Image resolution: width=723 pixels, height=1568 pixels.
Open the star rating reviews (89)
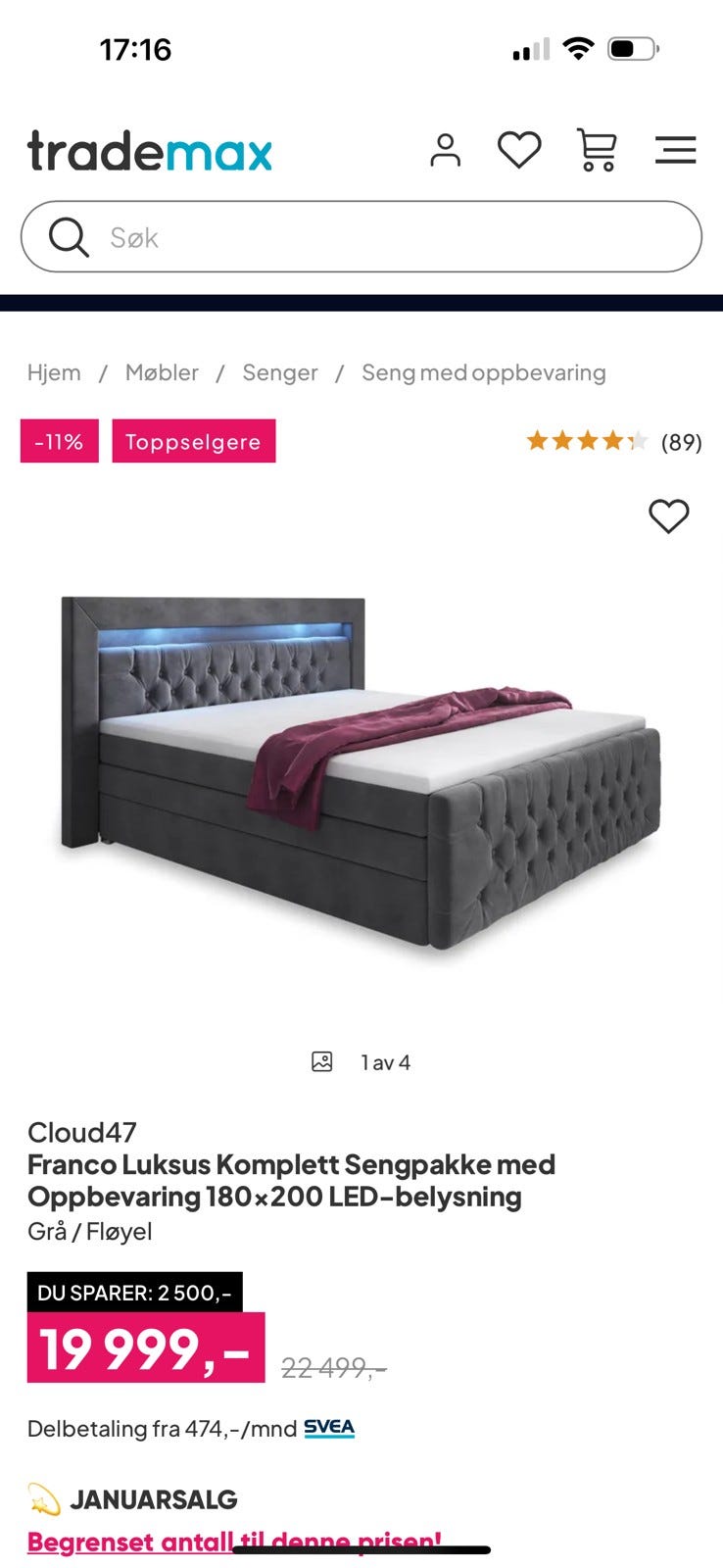click(614, 441)
